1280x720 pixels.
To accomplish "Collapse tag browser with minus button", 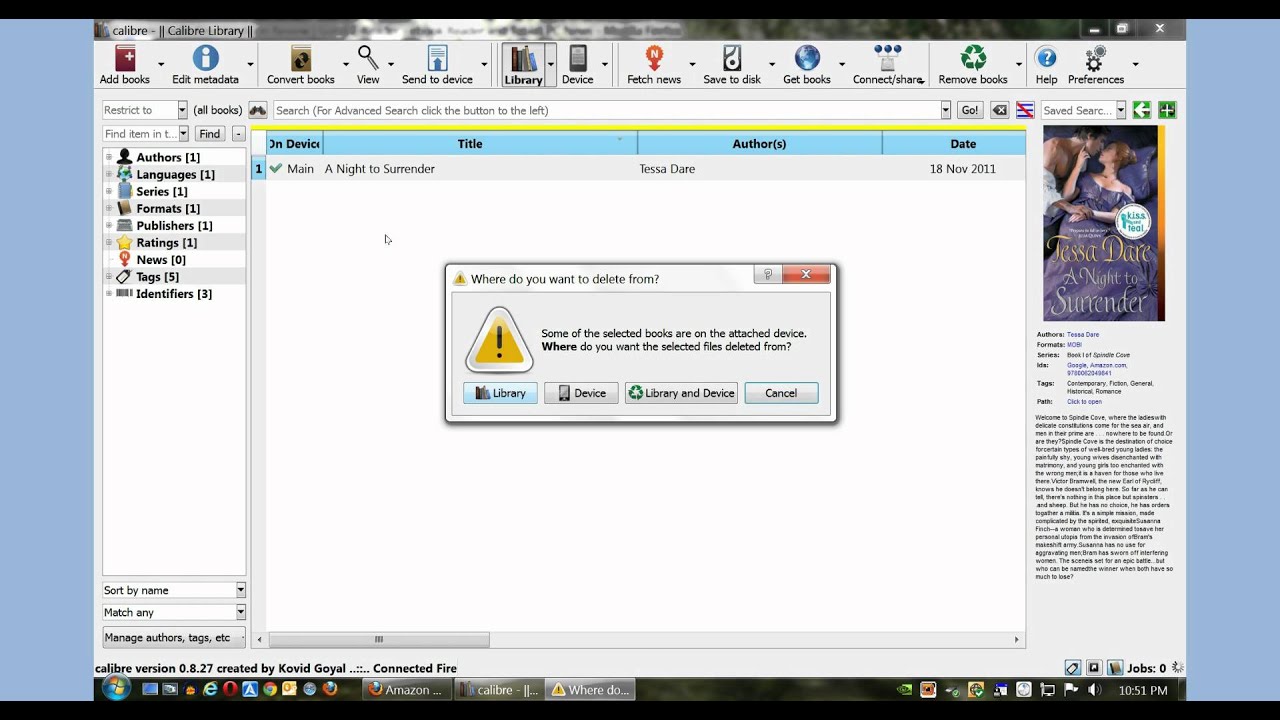I will point(238,133).
